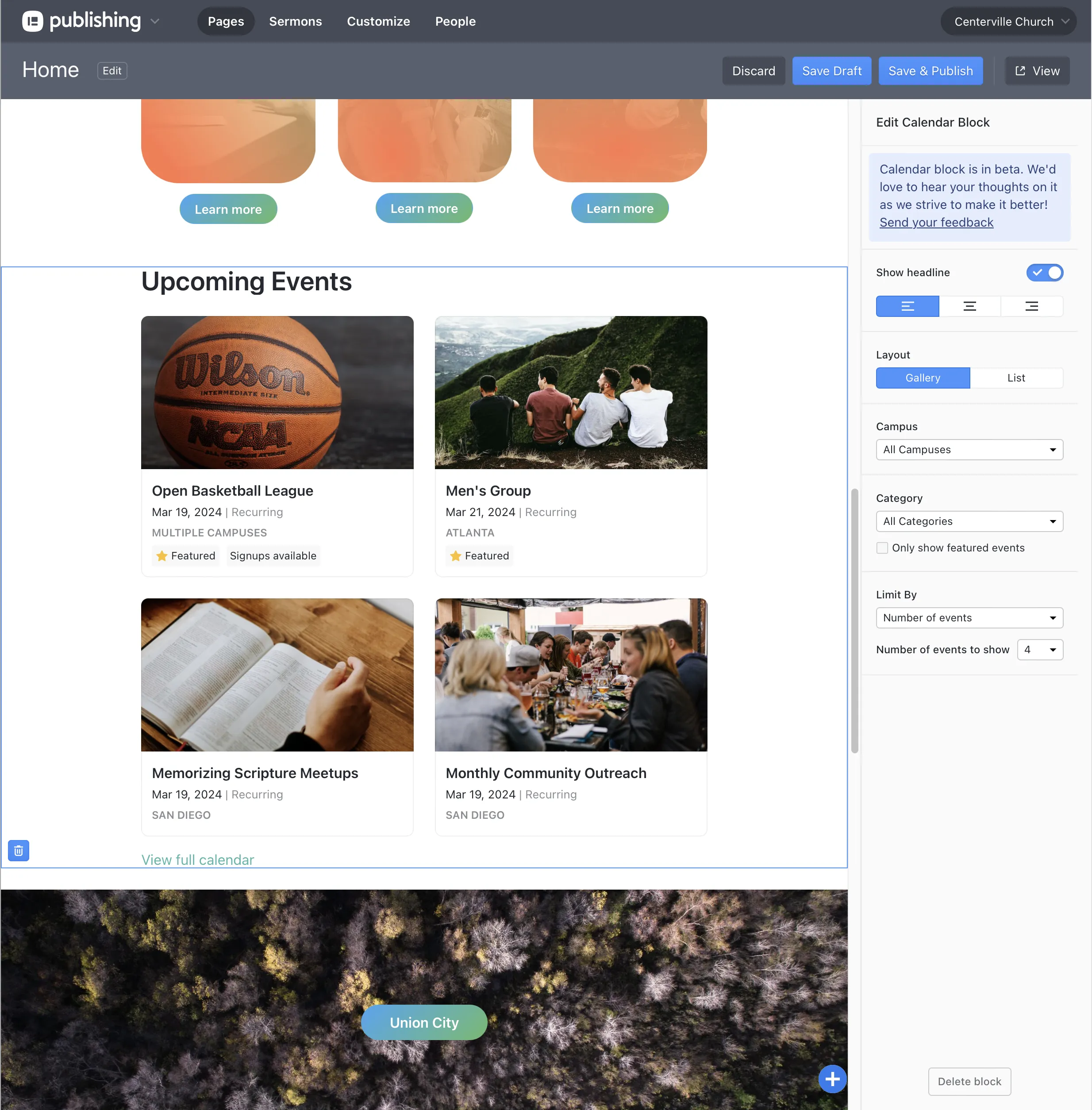
Task: Switch layout to List
Action: (1016, 378)
